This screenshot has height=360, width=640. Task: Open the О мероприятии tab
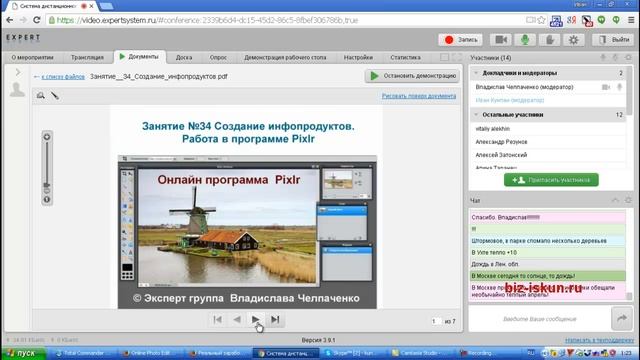tap(32, 58)
